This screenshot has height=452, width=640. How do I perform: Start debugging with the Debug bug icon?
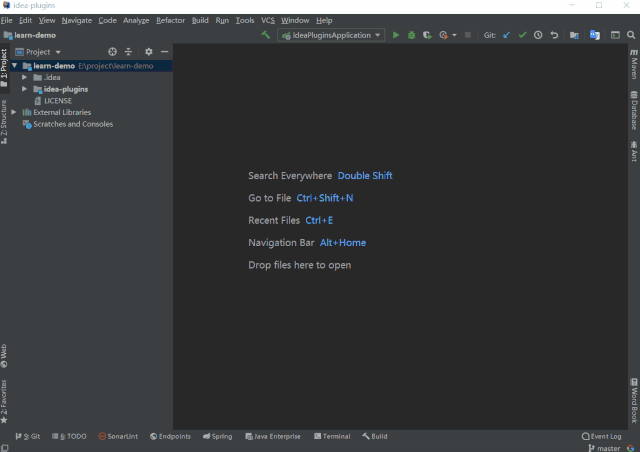click(x=411, y=35)
